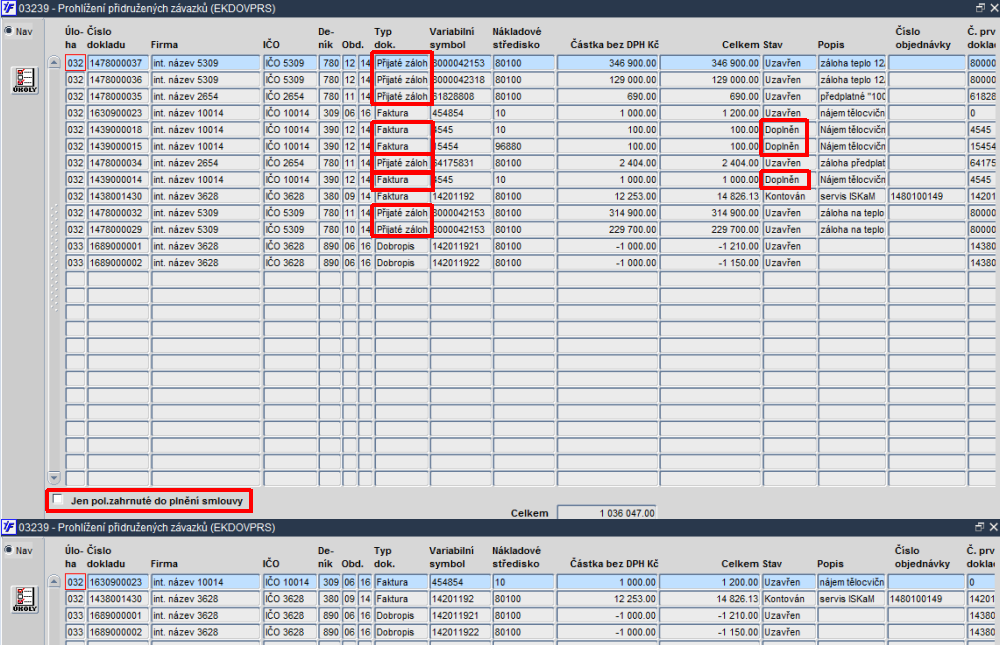Click the Úkoly icon in upper window
The image size is (1000, 645).
25,81
